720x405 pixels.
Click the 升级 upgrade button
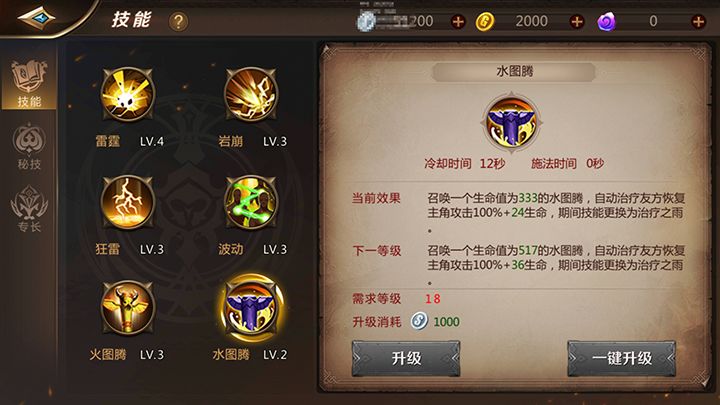(406, 358)
